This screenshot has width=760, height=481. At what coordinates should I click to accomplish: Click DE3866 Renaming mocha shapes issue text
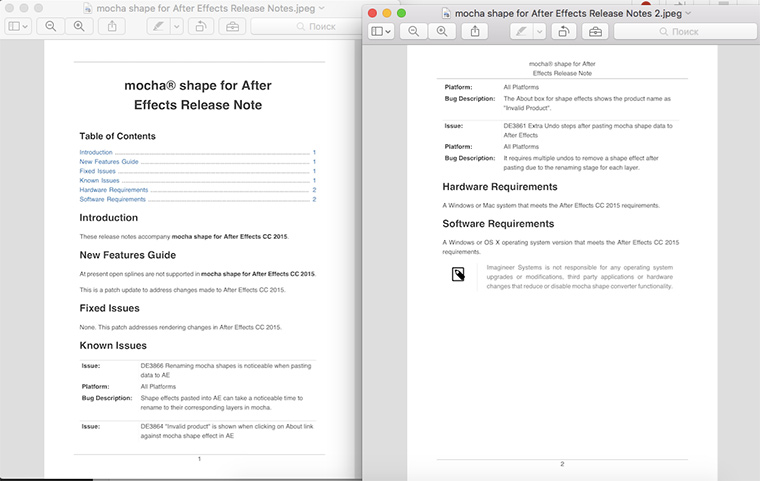coord(226,370)
